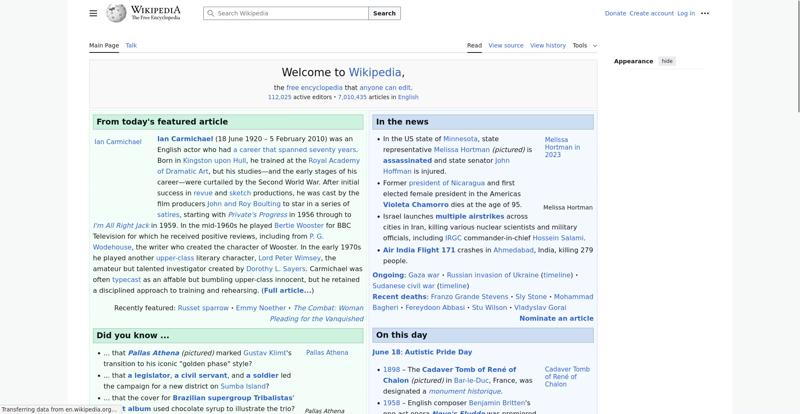Click the free encyclopedia link
Image resolution: width=800 pixels, height=414 pixels.
[314, 88]
